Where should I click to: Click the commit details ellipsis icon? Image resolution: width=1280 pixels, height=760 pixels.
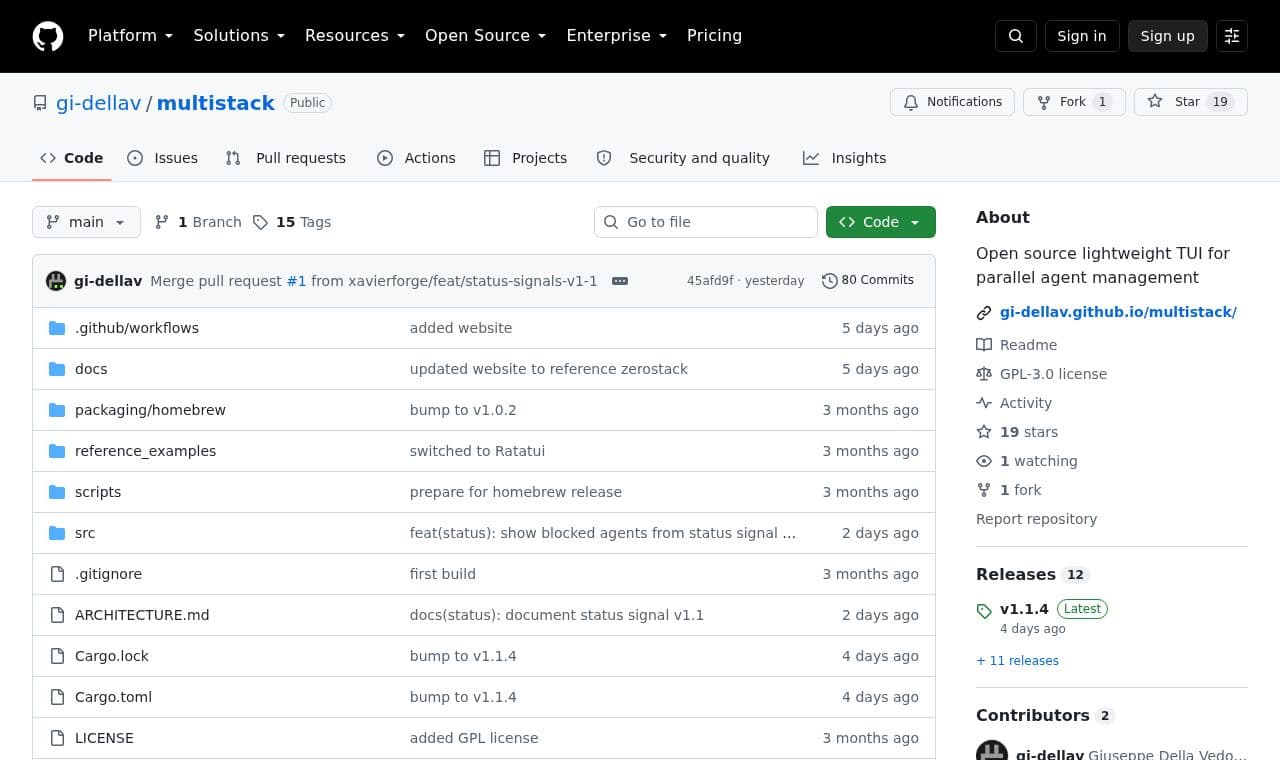620,281
